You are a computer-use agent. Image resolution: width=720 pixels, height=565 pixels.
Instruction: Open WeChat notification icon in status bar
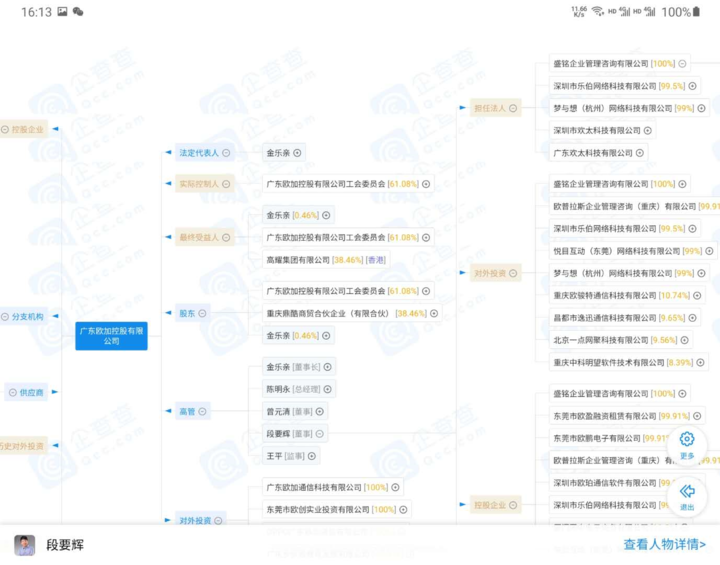78,12
